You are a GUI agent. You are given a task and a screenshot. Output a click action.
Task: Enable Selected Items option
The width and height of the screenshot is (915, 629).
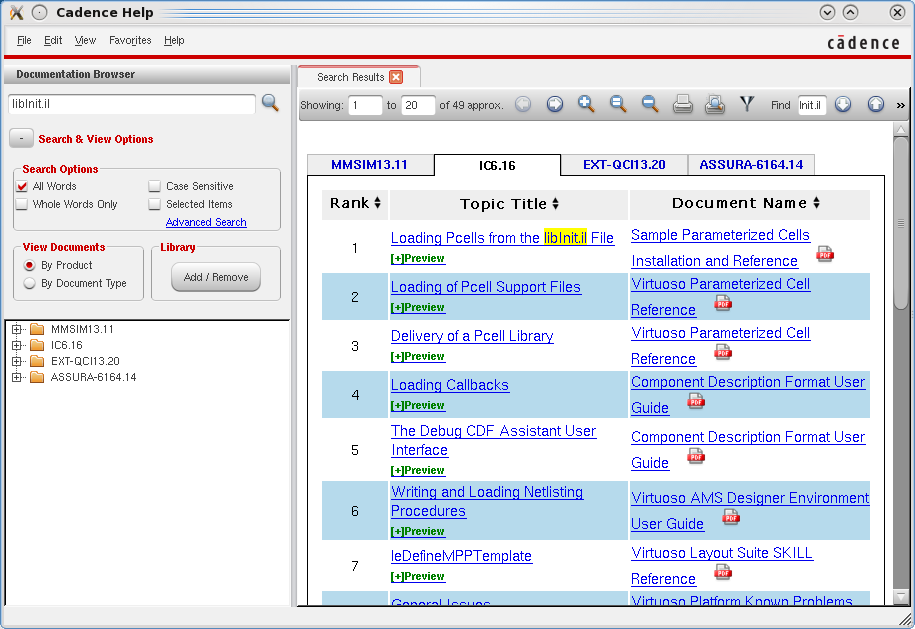[154, 204]
